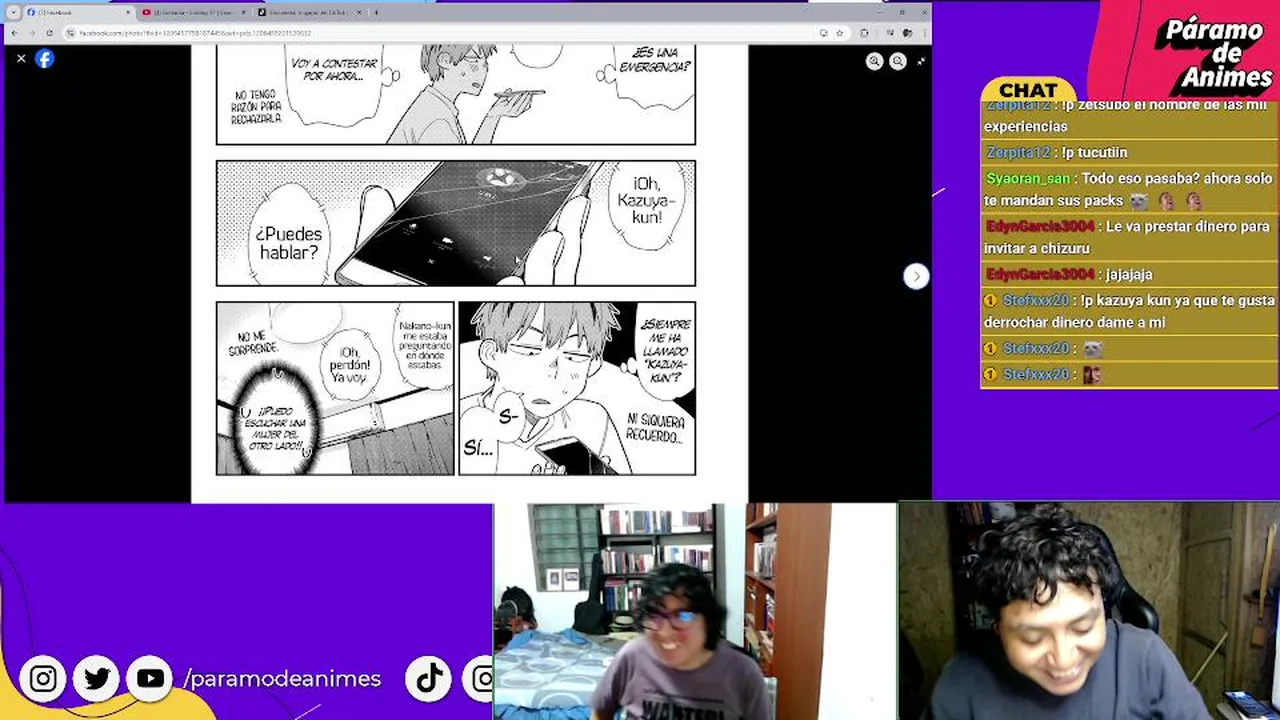Click Stefxxx20's '!p kazuya kun' message

click(x=1128, y=311)
